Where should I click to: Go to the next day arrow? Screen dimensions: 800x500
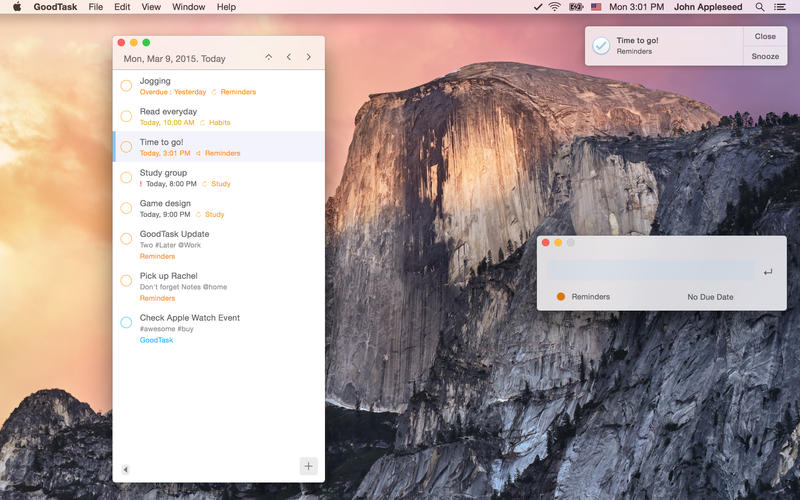coord(309,58)
